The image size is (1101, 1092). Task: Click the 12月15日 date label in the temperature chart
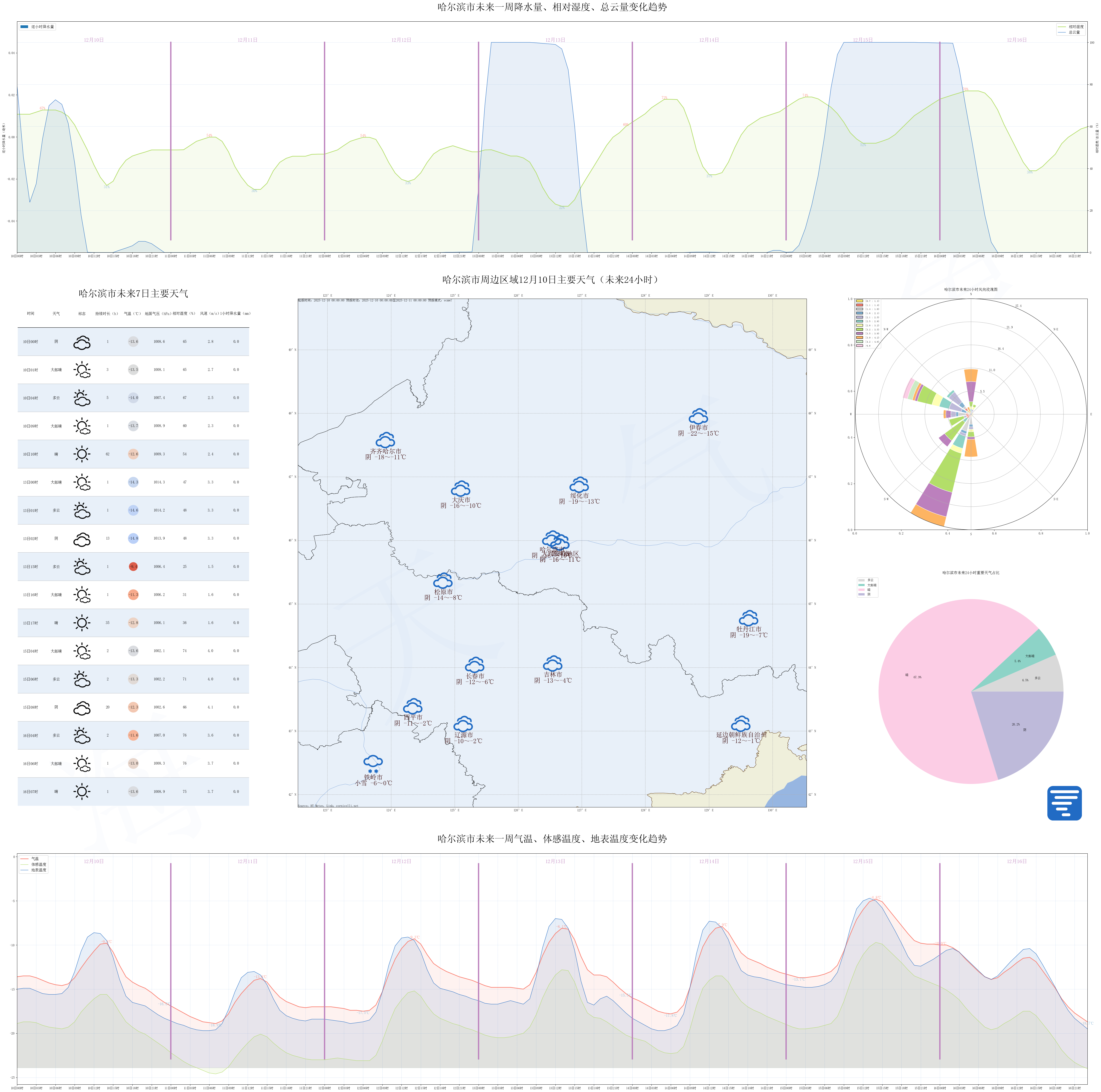(862, 861)
